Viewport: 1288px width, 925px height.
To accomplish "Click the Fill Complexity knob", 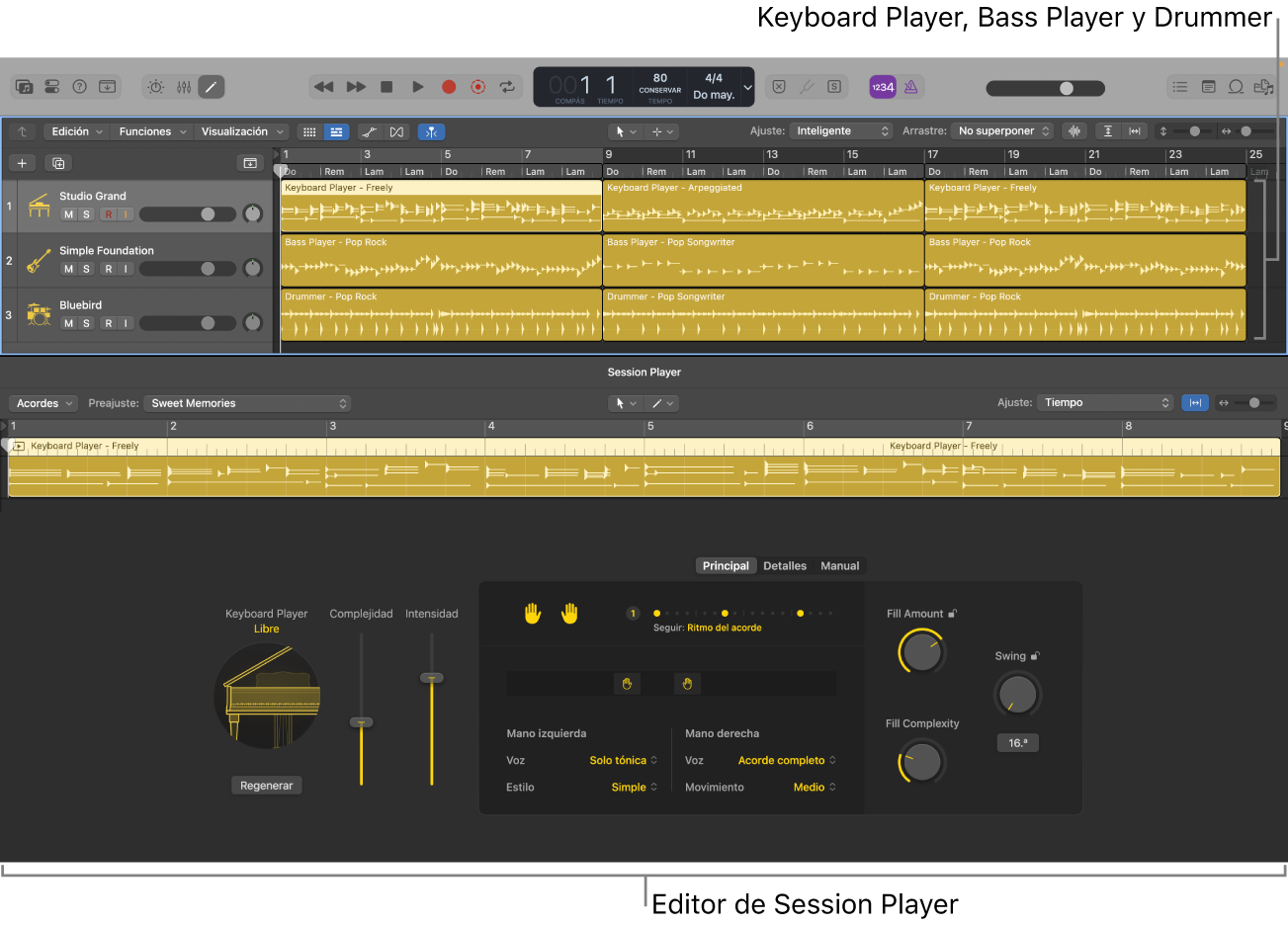I will (x=922, y=763).
